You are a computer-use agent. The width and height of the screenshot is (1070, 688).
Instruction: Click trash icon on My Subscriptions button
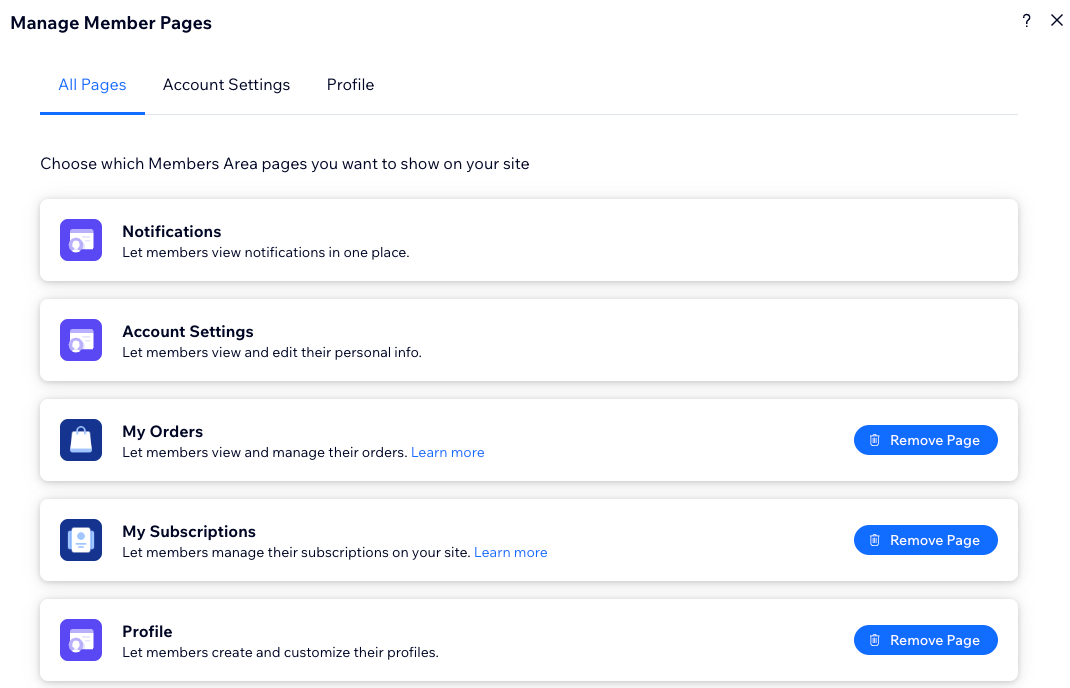pyautogui.click(x=875, y=540)
